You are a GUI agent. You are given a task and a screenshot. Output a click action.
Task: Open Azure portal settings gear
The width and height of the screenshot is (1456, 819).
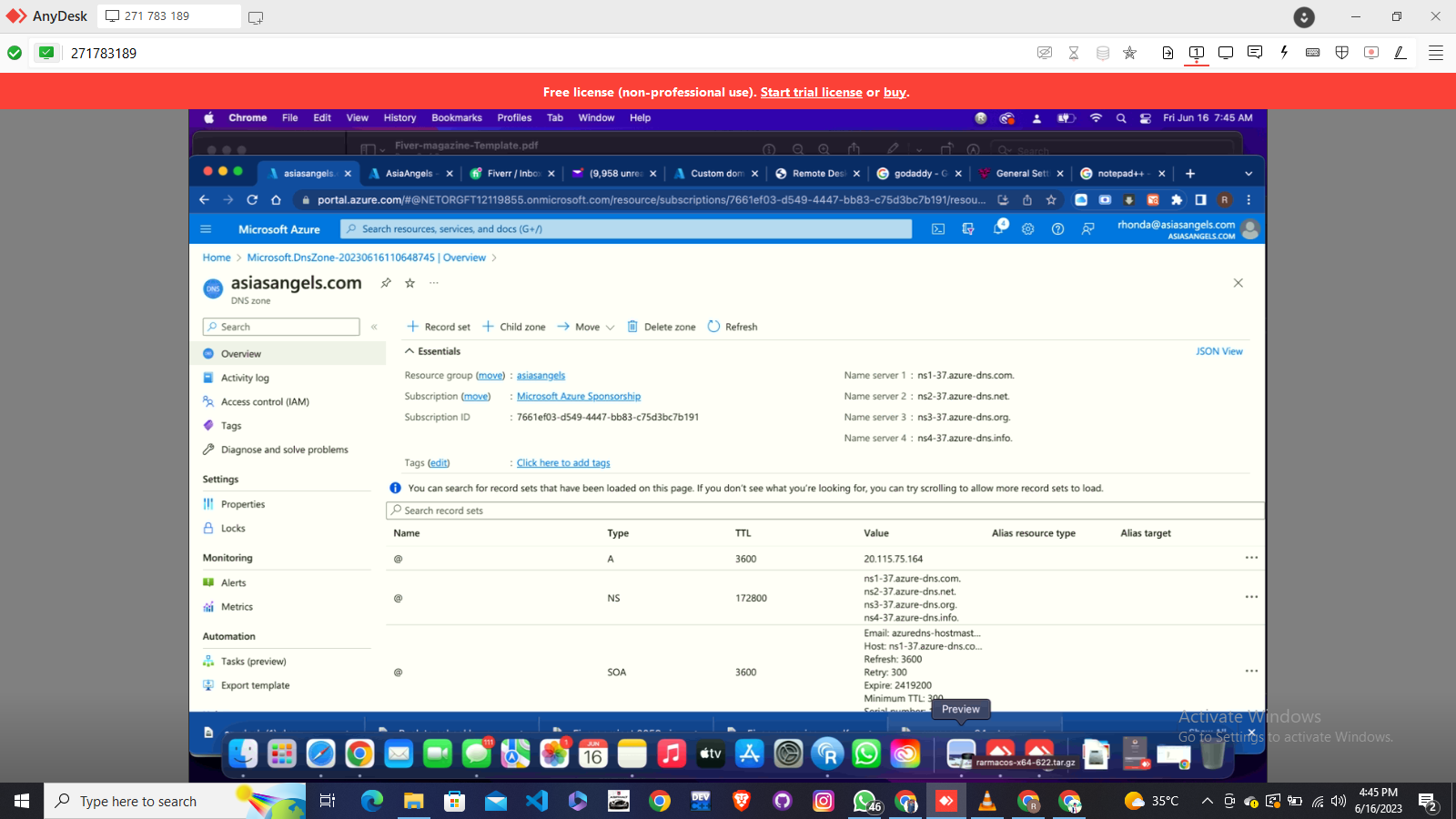pyautogui.click(x=1028, y=229)
